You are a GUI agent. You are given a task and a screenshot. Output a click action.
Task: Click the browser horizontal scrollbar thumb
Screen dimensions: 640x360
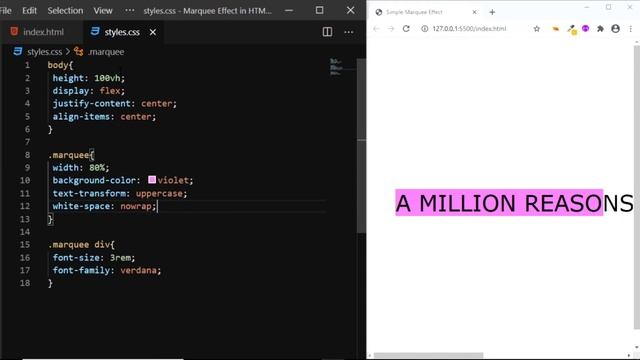(428, 356)
